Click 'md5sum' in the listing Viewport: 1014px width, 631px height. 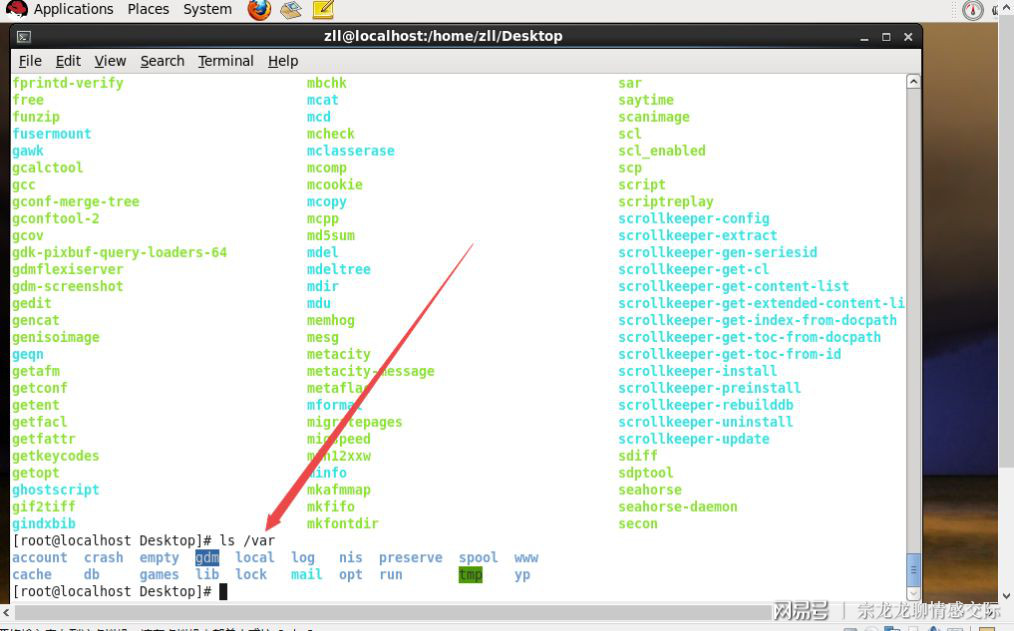point(330,235)
